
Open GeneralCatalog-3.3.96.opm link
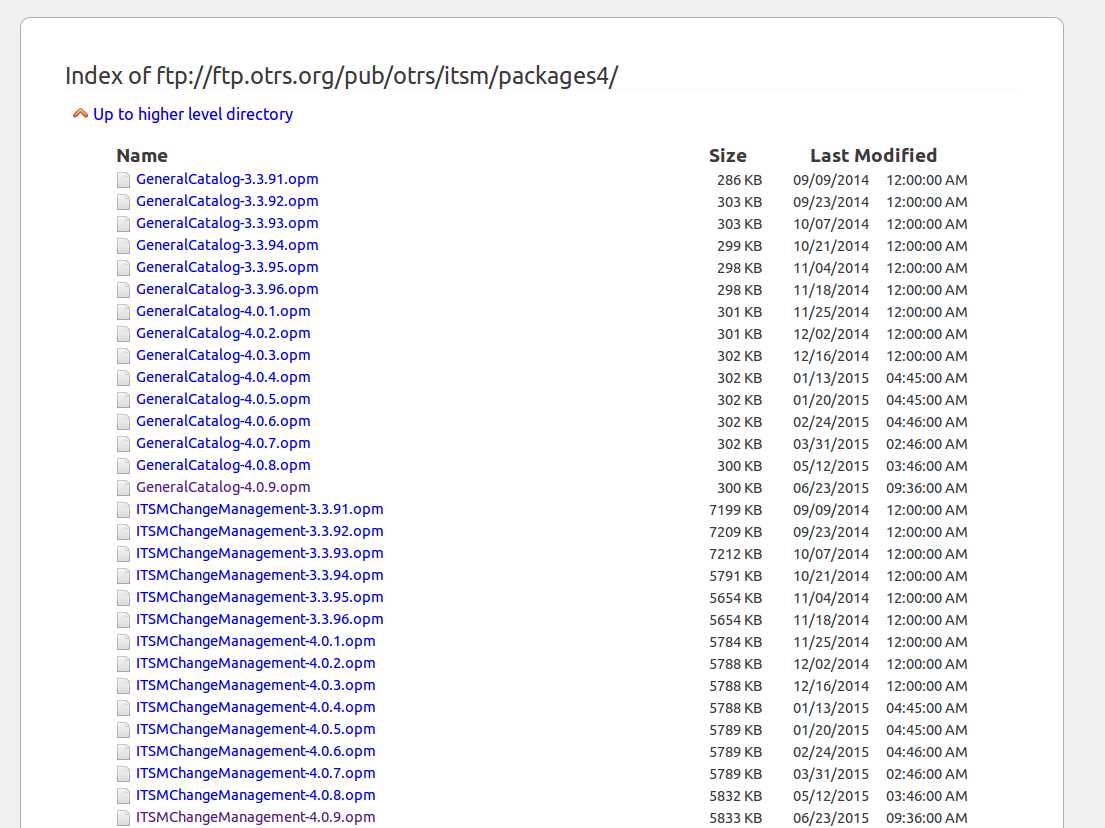point(227,289)
